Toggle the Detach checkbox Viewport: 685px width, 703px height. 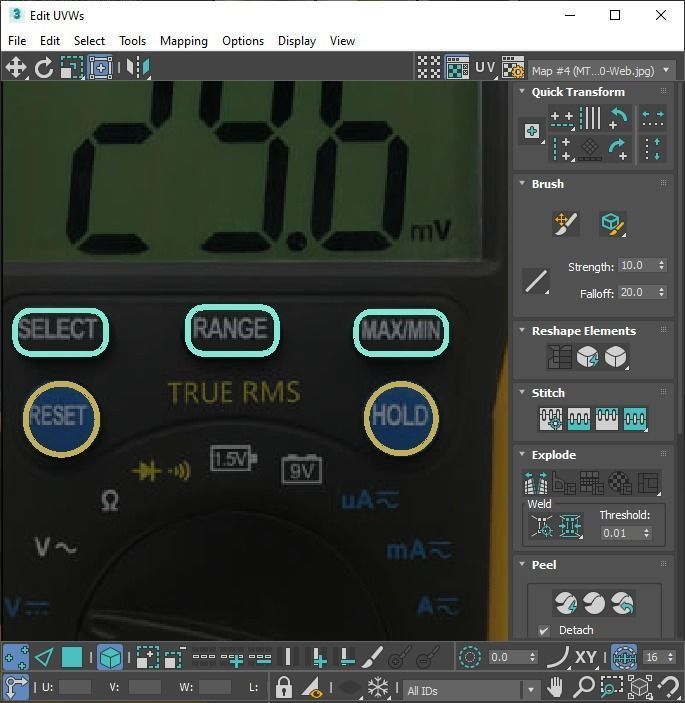[x=544, y=630]
